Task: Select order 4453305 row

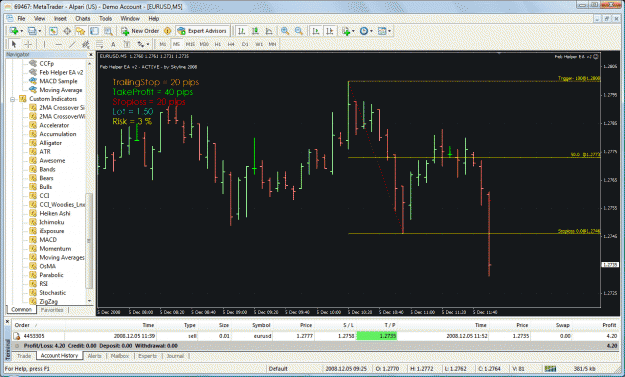Action: pyautogui.click(x=315, y=336)
